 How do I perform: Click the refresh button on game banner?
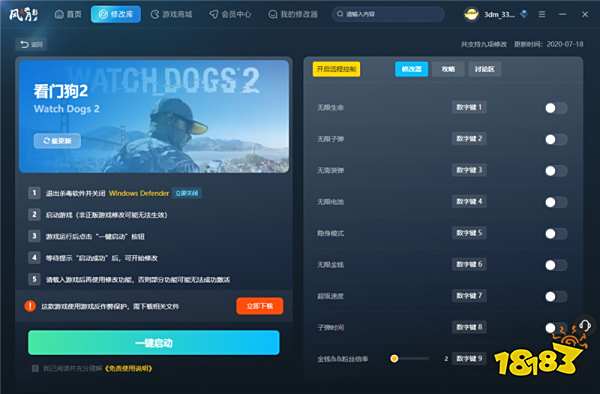click(57, 141)
